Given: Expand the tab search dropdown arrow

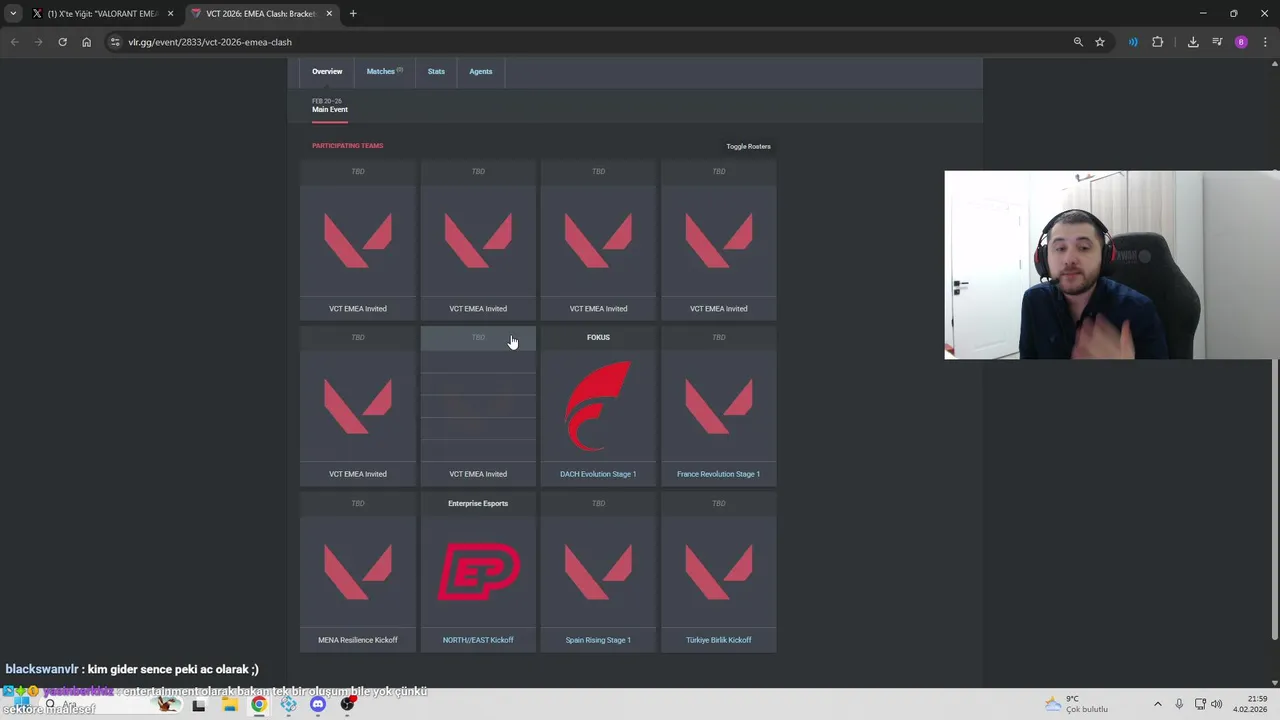Looking at the screenshot, I should click(13, 14).
